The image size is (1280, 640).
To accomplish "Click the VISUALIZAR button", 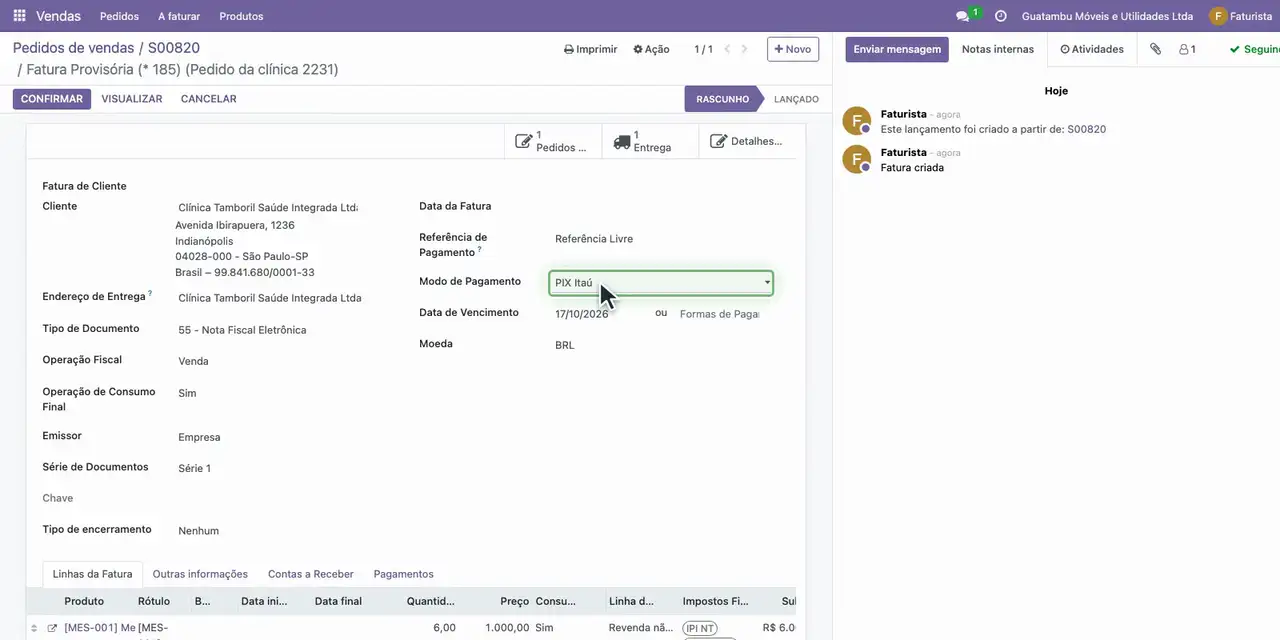I will [132, 99].
